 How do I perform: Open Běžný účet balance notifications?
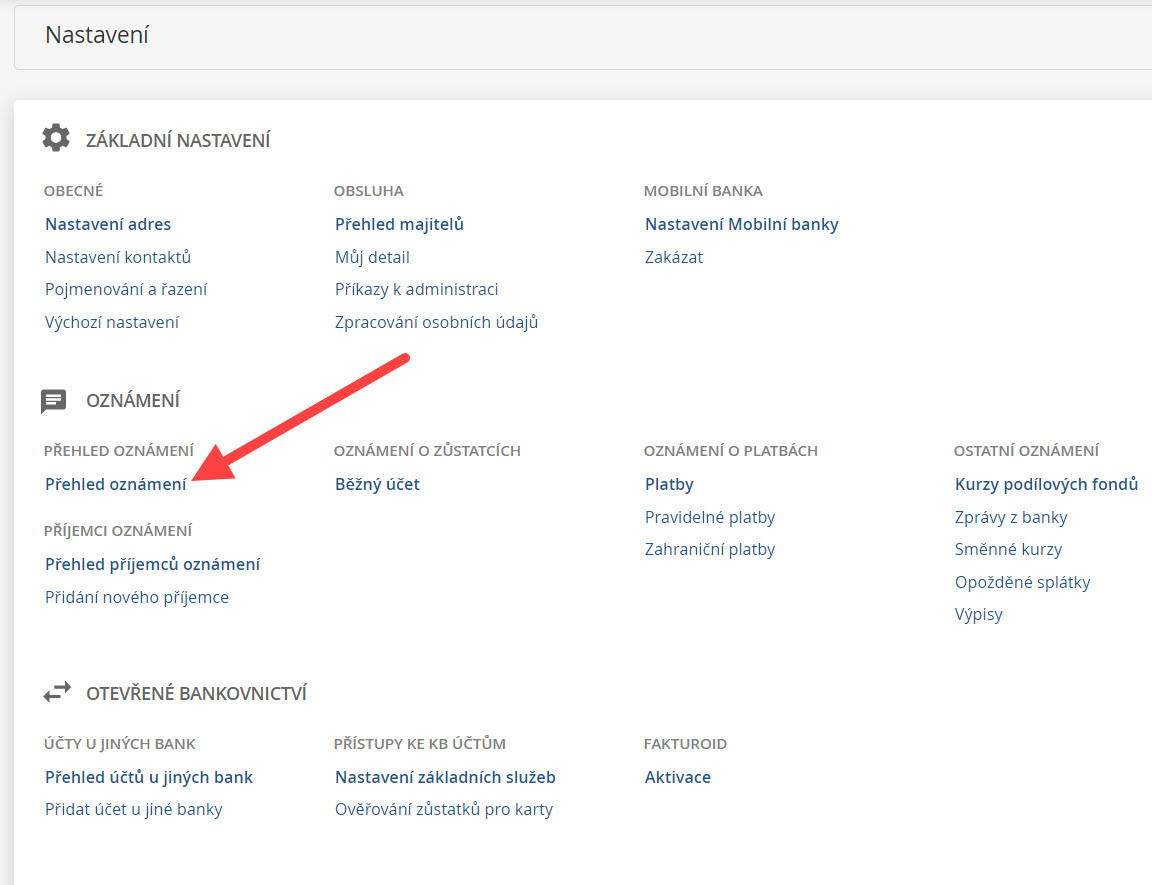click(377, 484)
